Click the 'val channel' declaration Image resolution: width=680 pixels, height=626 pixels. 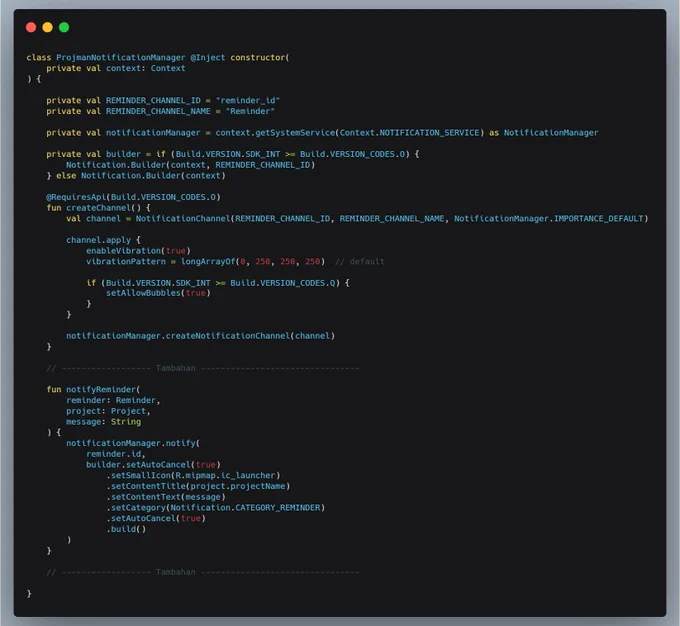(x=93, y=219)
